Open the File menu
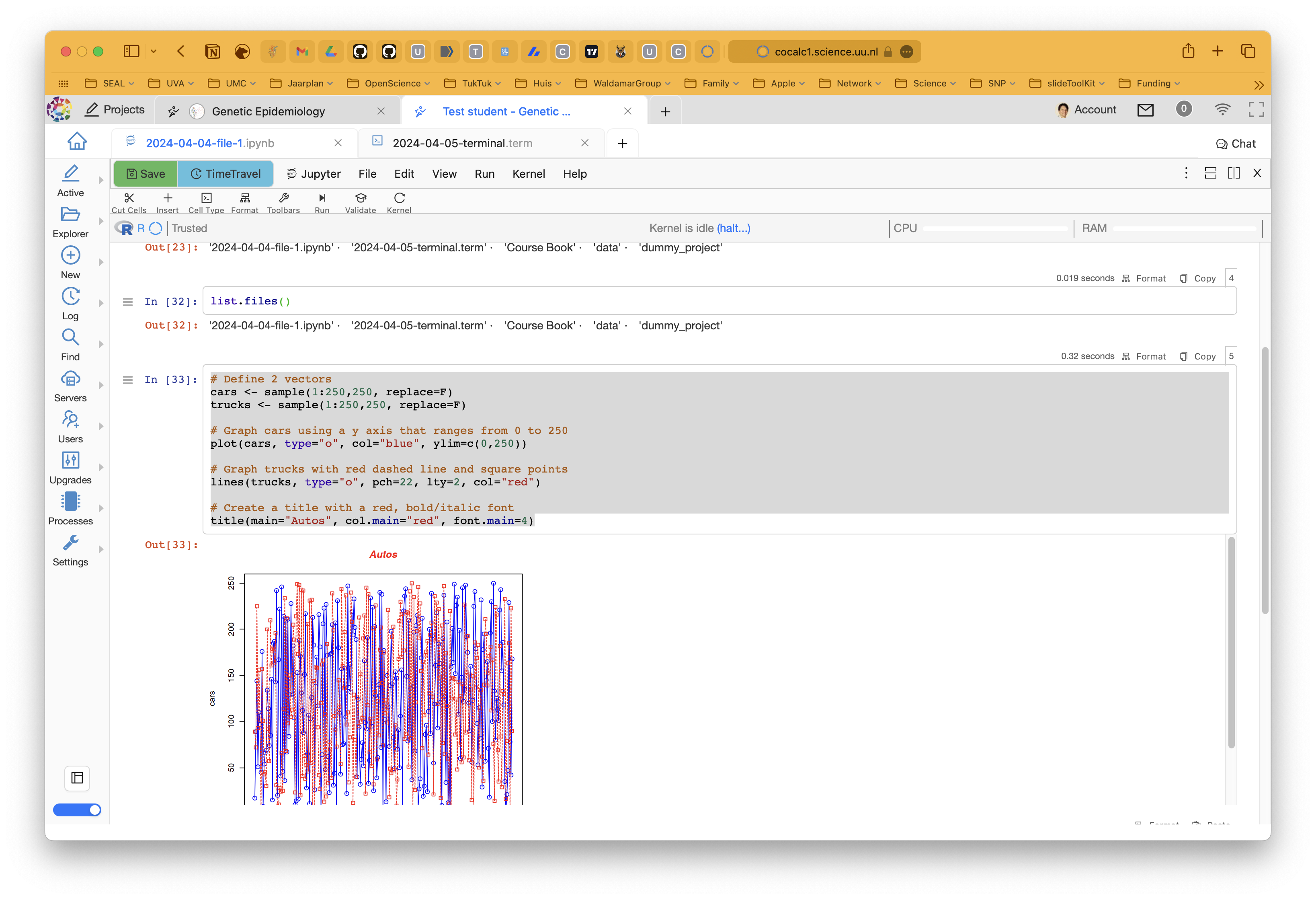This screenshot has height=900, width=1316. pyautogui.click(x=367, y=174)
